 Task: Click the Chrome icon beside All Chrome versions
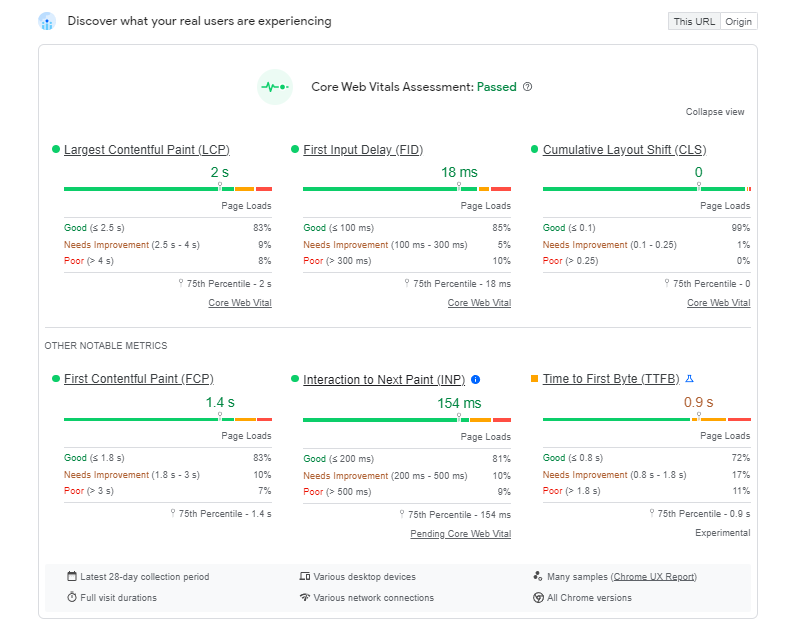pos(538,598)
